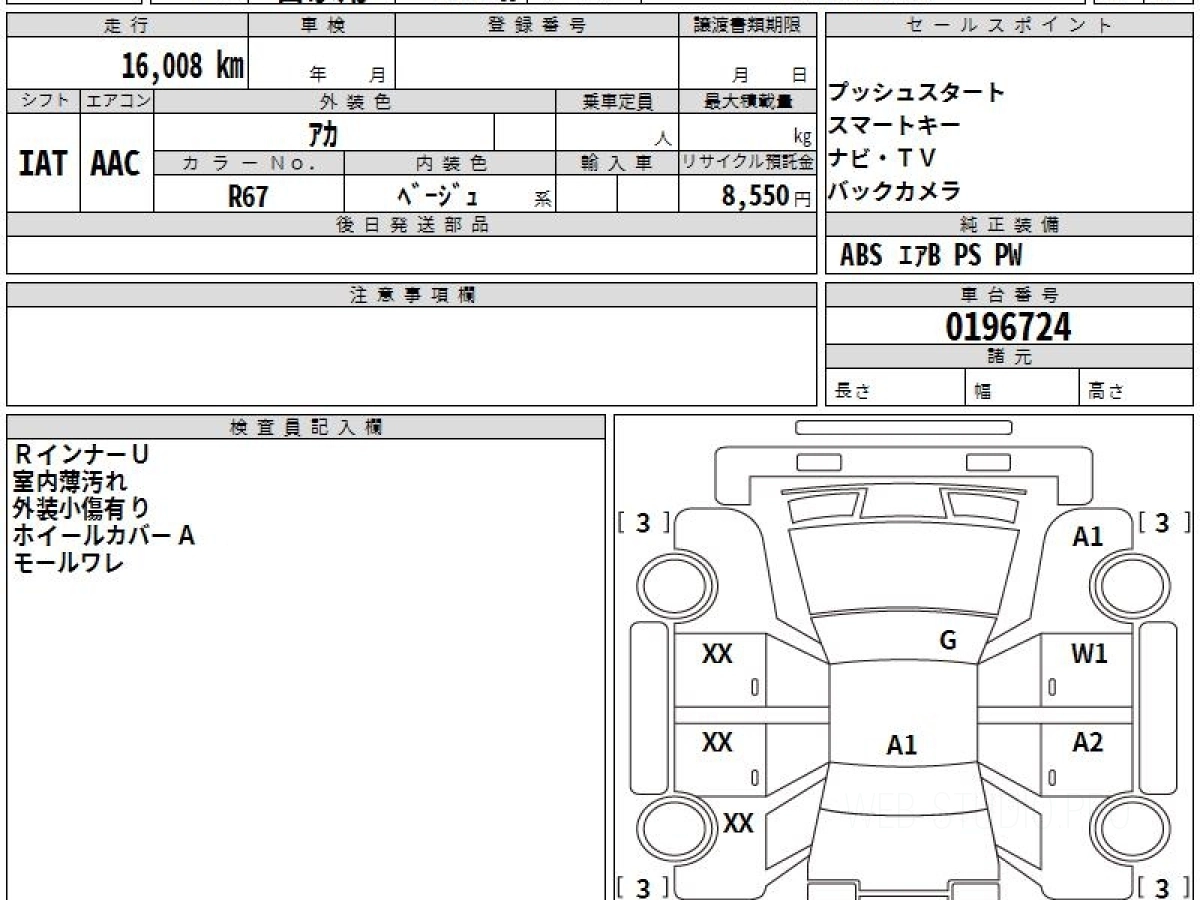
Task: Click the front right tire grade [3]
Action: 1162,522
